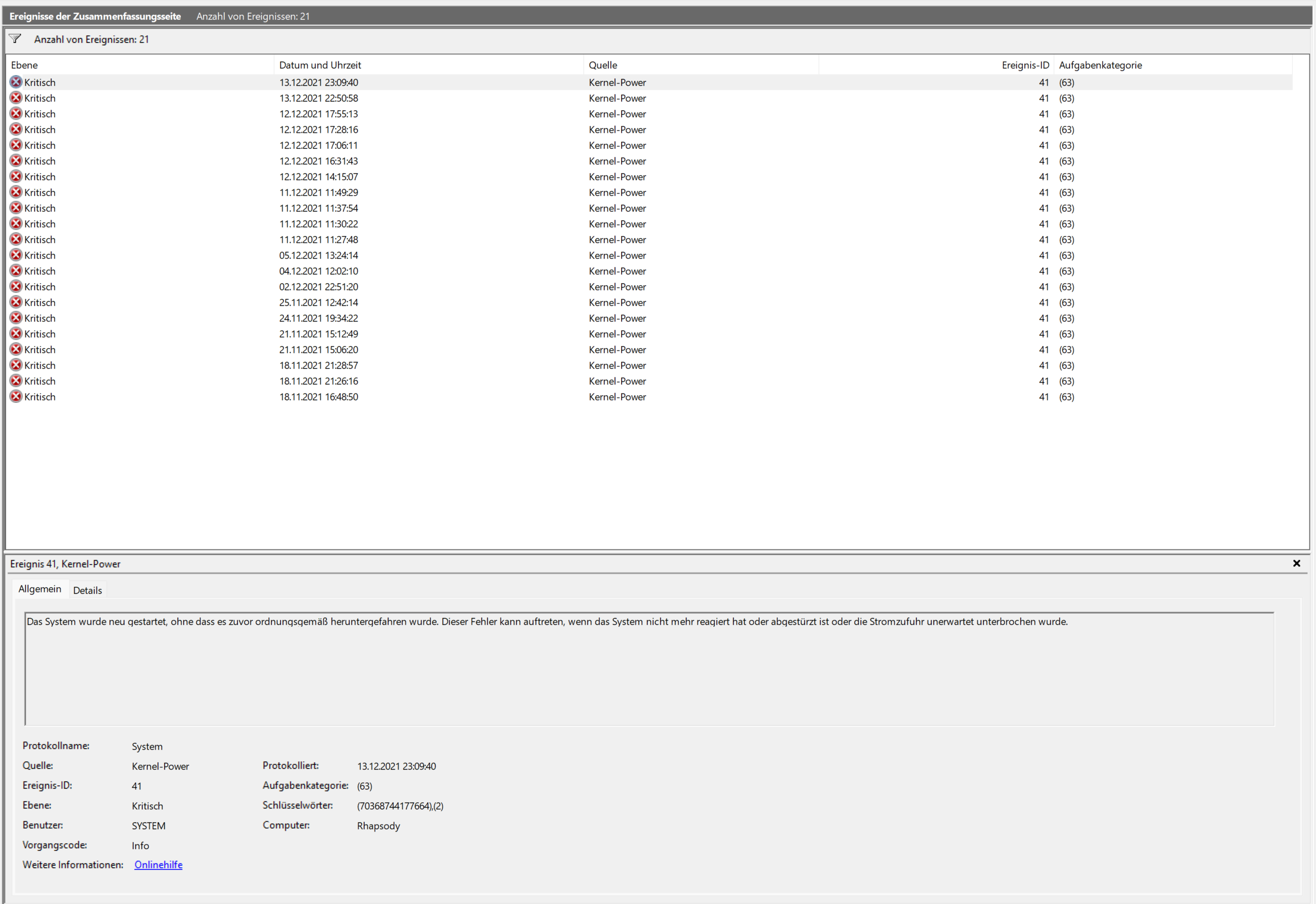This screenshot has height=904, width=1316.
Task: Click the filter funnel icon
Action: tap(15, 38)
